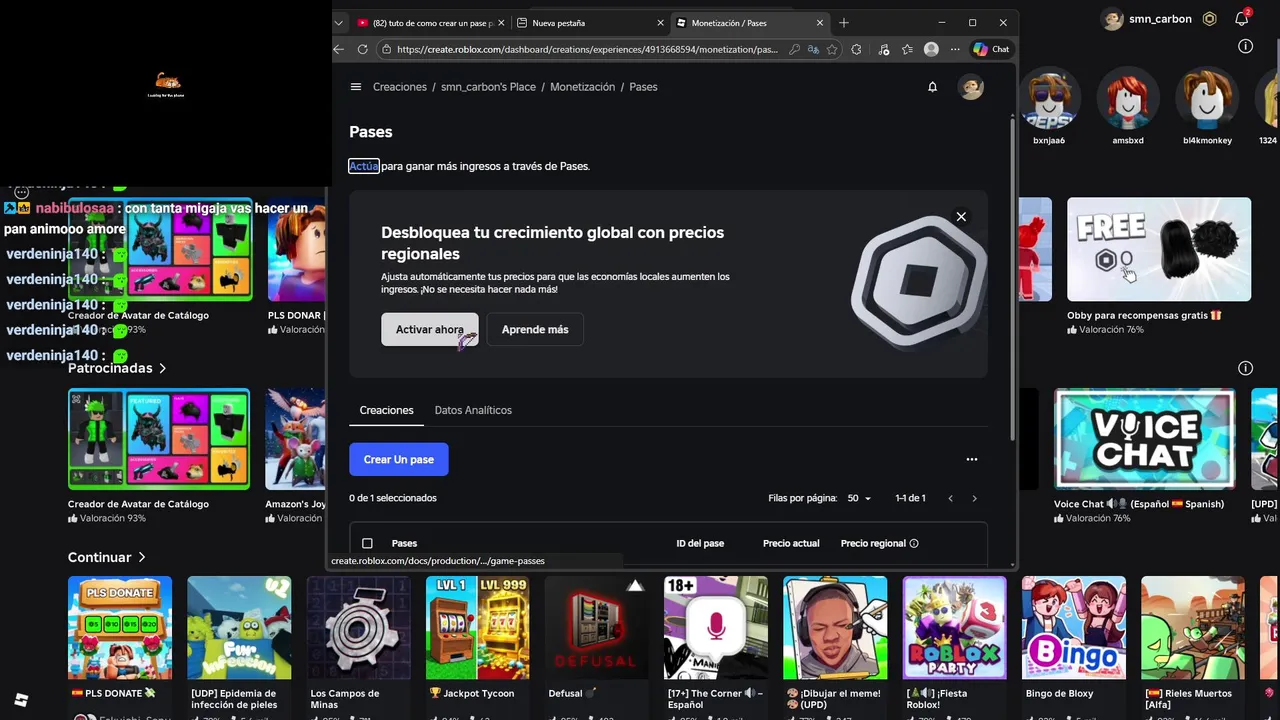1280x720 pixels.
Task: Open The Corner 17+ game thumbnail
Action: click(716, 628)
